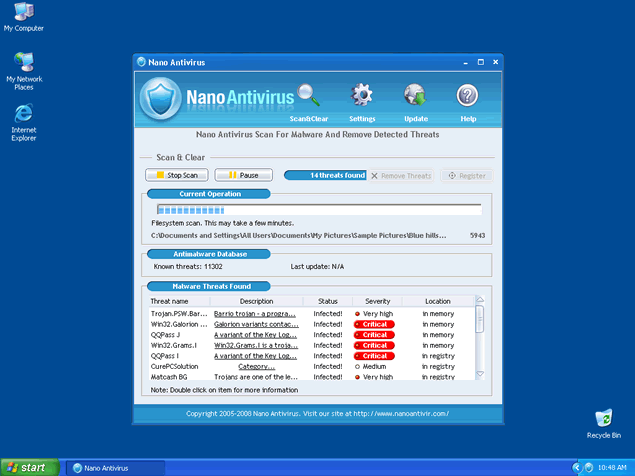Sort the list by Severity column header
635x476 pixels.
click(x=377, y=301)
